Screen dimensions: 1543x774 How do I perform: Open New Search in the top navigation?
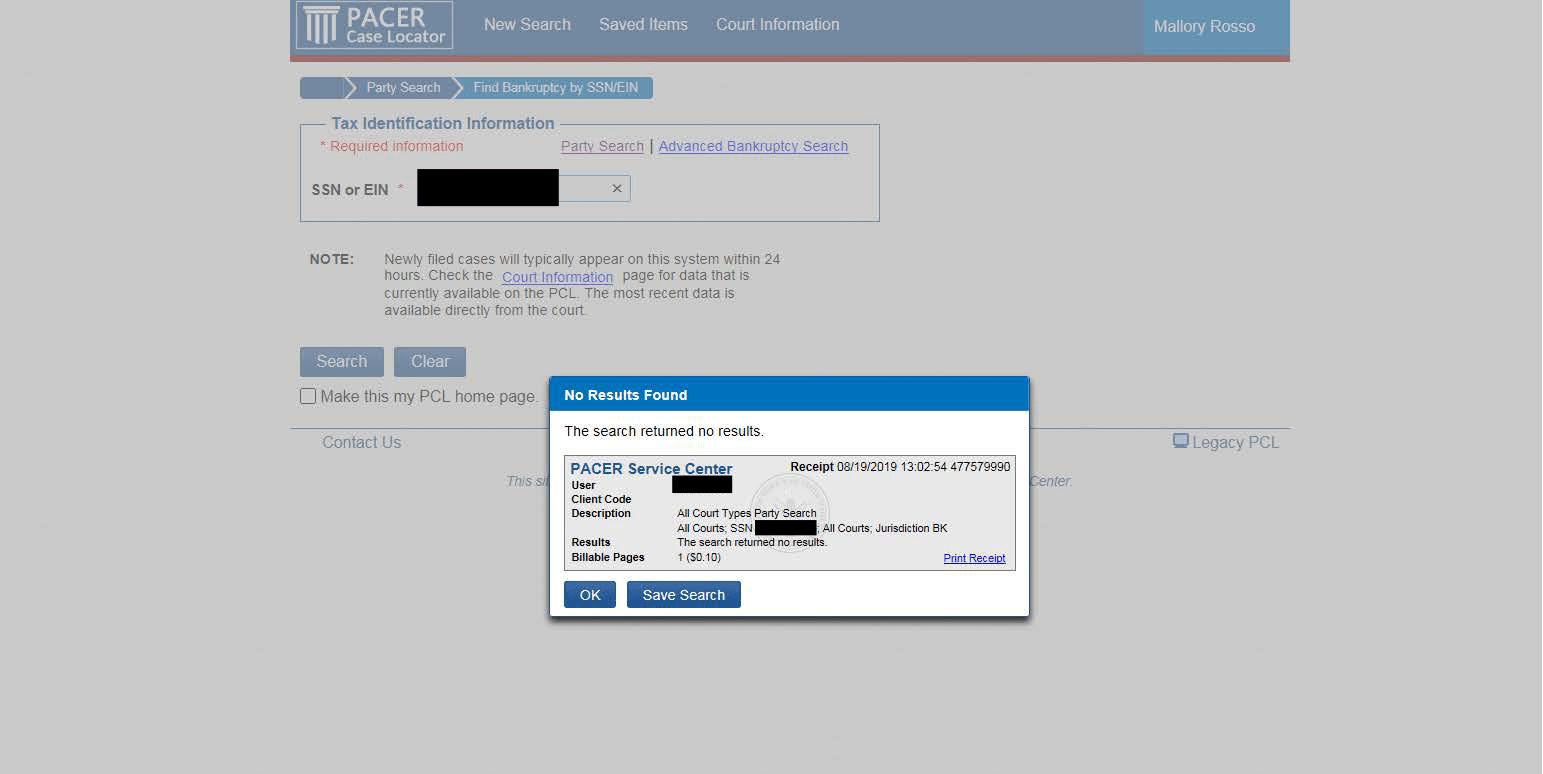(x=527, y=25)
